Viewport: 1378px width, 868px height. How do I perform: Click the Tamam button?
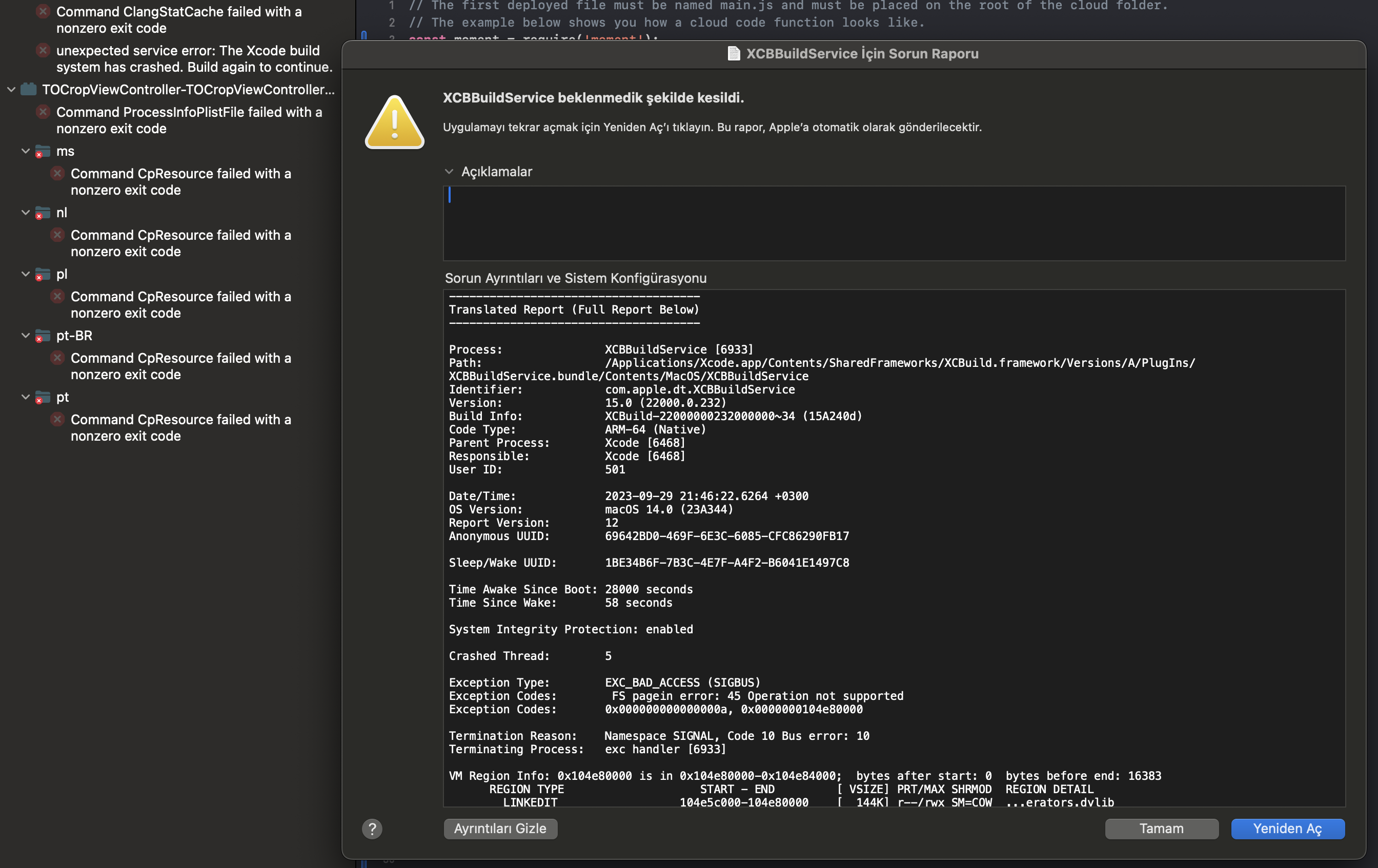tap(1161, 829)
